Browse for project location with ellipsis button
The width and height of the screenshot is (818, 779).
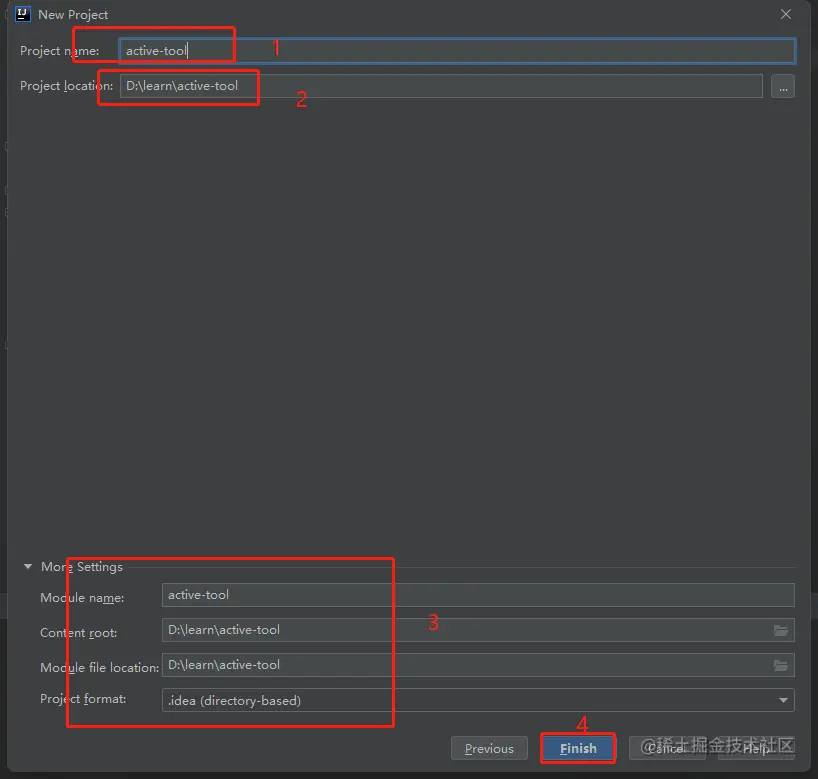pos(783,86)
